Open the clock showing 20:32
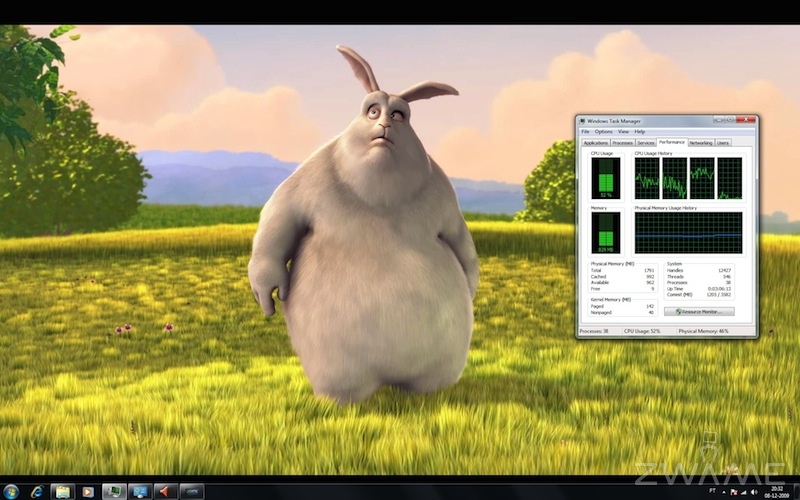The height and width of the screenshot is (500, 800). pyautogui.click(x=777, y=492)
